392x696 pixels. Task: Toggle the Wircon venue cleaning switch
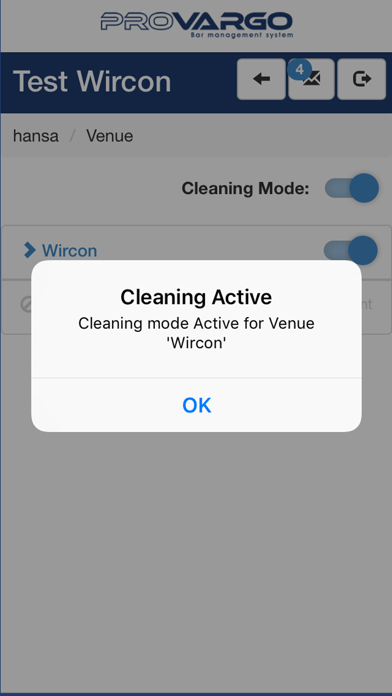351,250
